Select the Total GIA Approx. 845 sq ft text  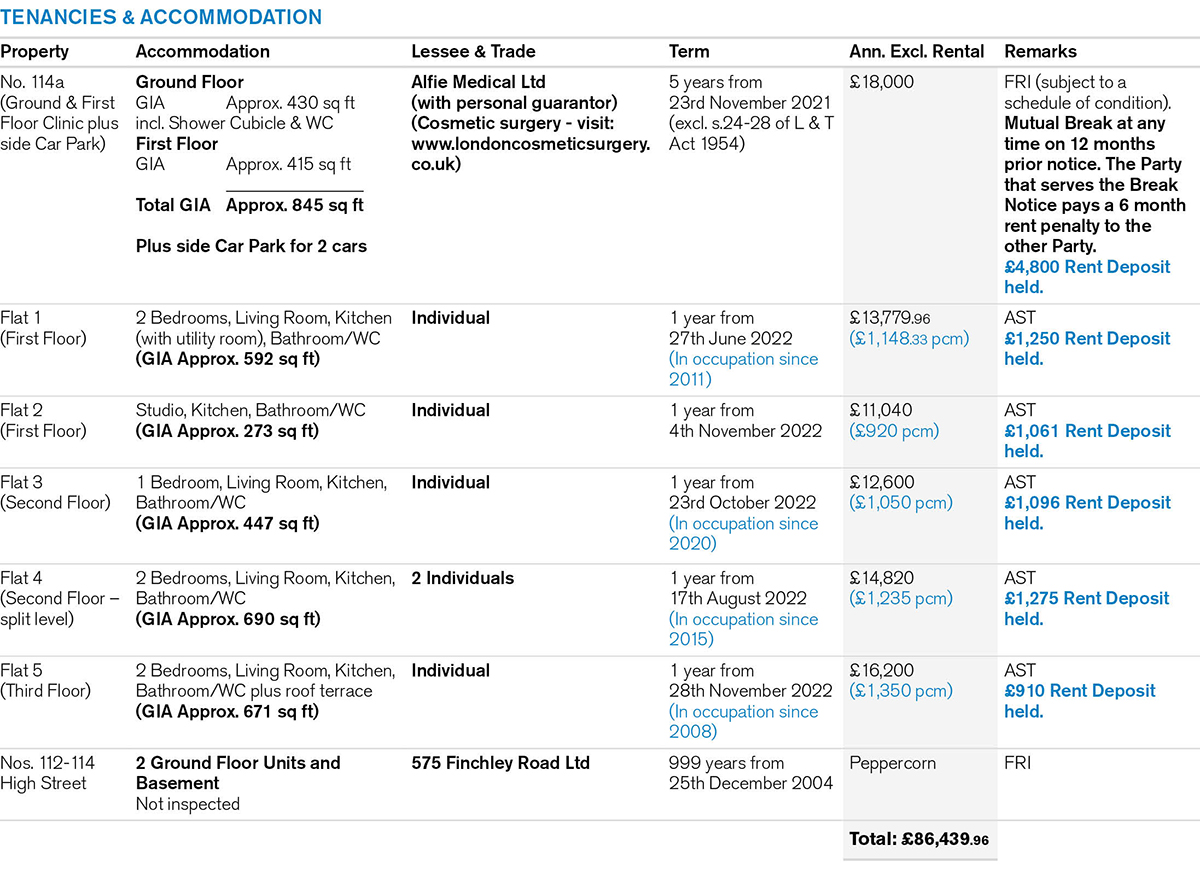[249, 205]
